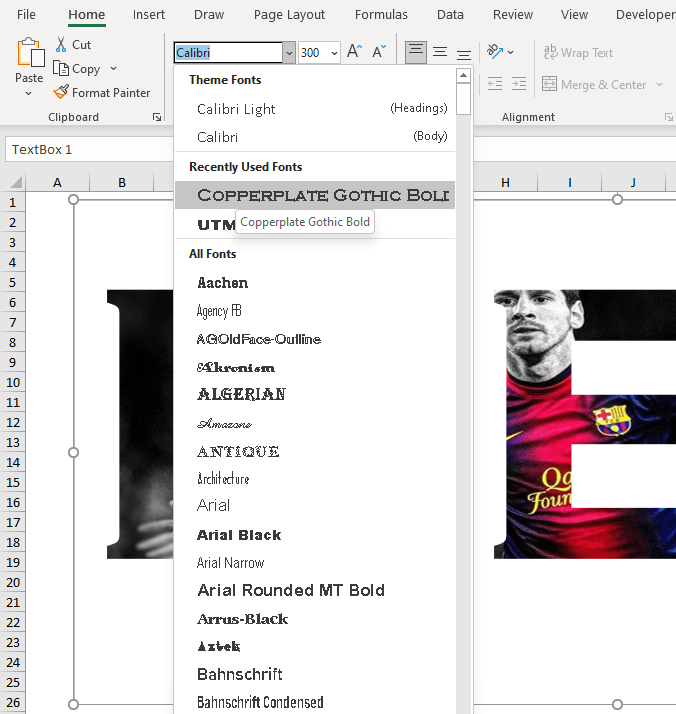Image resolution: width=676 pixels, height=714 pixels.
Task: Choose the Arial Black font
Action: click(x=315, y=535)
